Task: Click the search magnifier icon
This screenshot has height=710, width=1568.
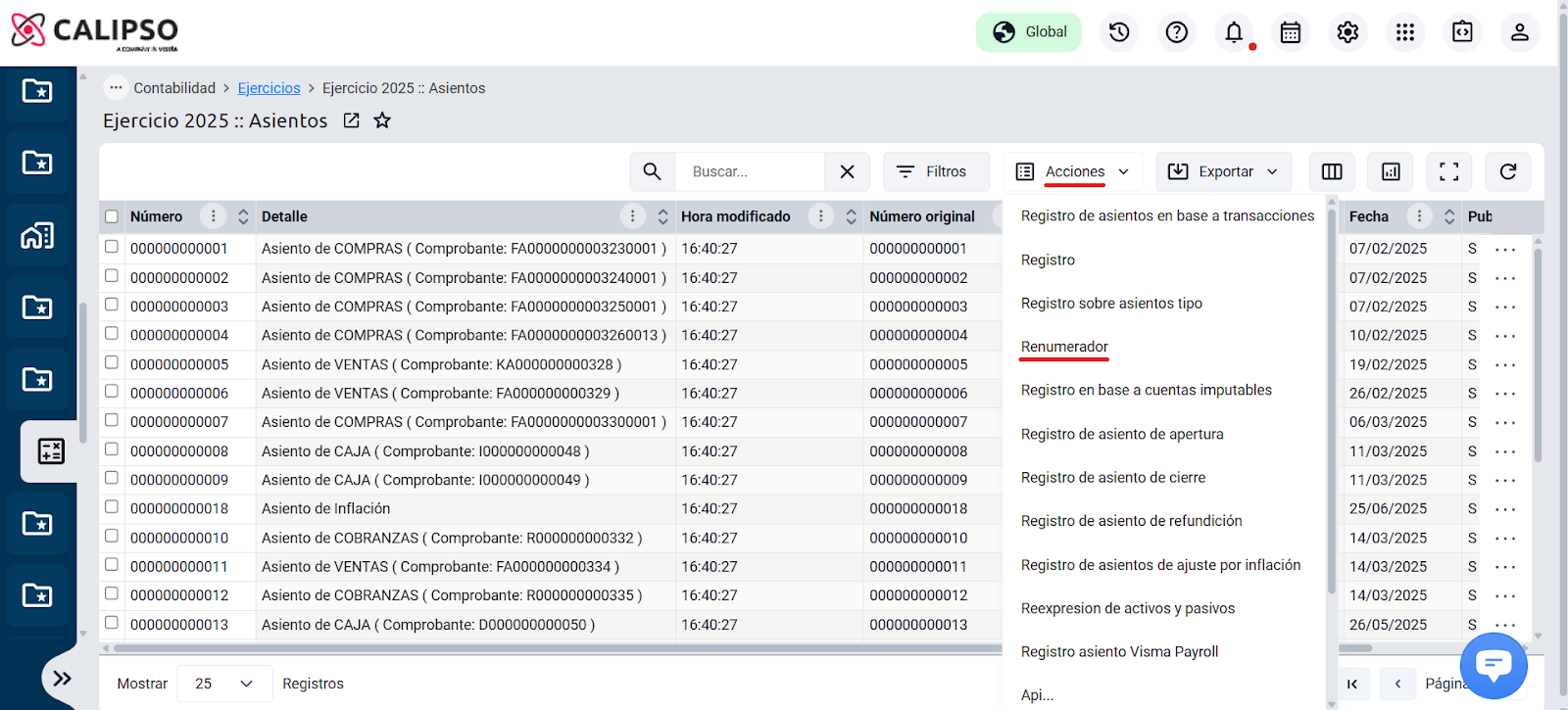Action: coord(653,171)
